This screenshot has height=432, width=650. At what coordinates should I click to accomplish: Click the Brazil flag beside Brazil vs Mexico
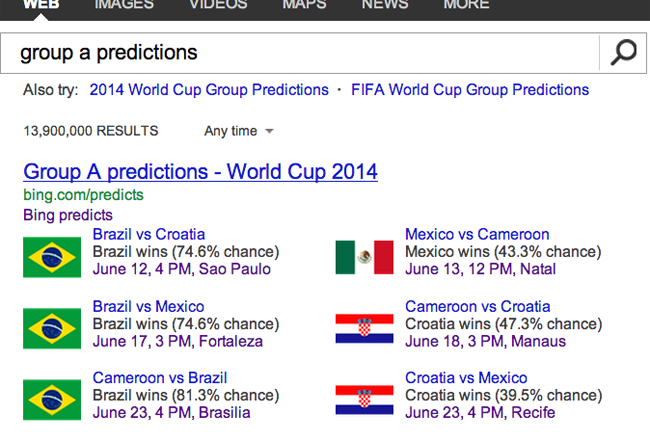pos(52,328)
